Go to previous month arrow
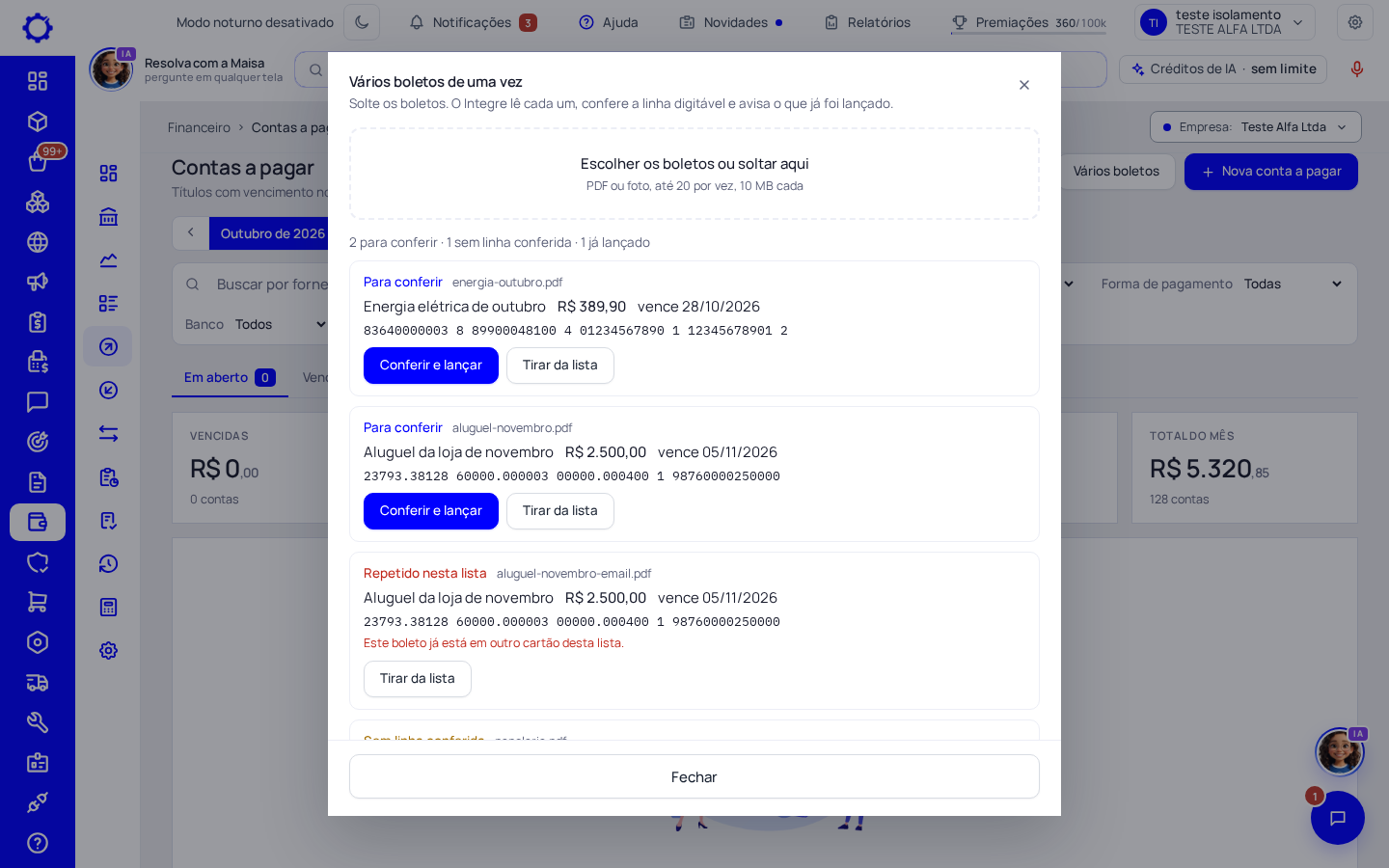Screen dimensions: 1389x868 click(191, 233)
